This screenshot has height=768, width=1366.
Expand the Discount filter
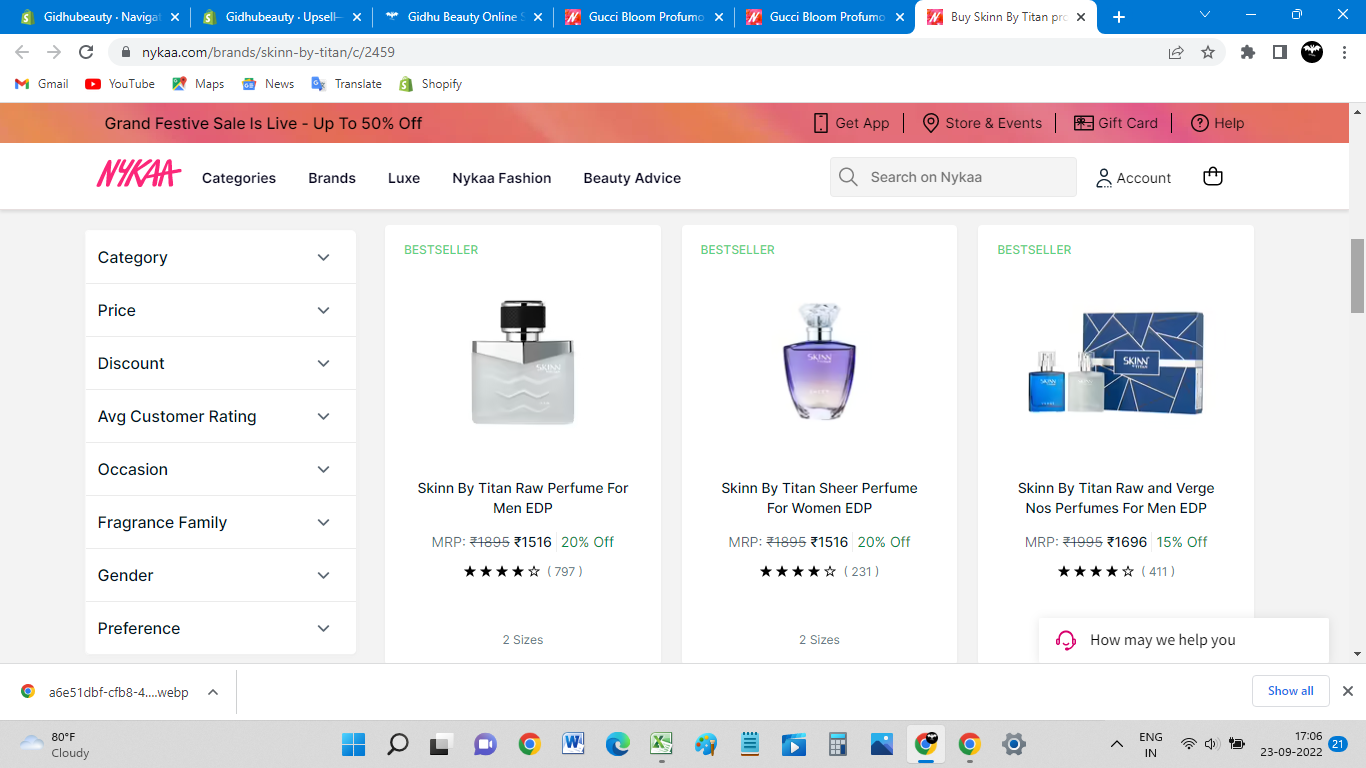(x=220, y=363)
